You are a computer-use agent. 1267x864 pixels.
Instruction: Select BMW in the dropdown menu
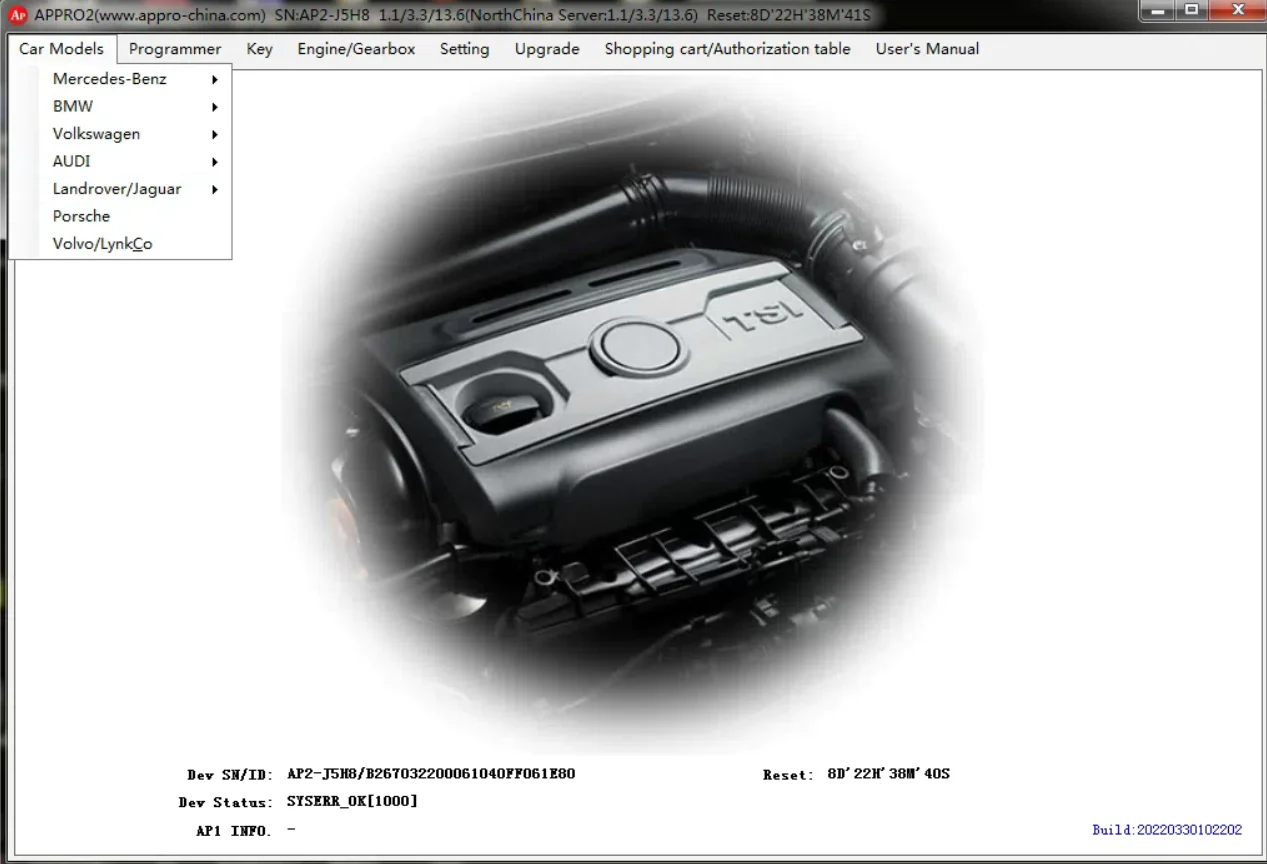[x=121, y=106]
